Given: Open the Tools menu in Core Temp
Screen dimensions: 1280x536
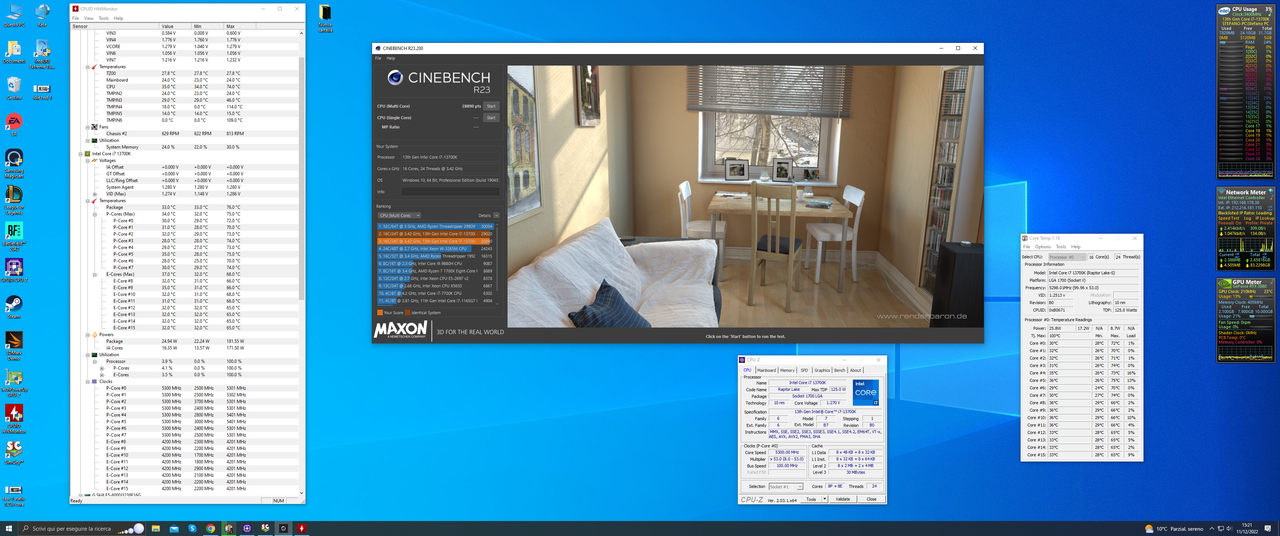Looking at the screenshot, I should [x=1062, y=246].
